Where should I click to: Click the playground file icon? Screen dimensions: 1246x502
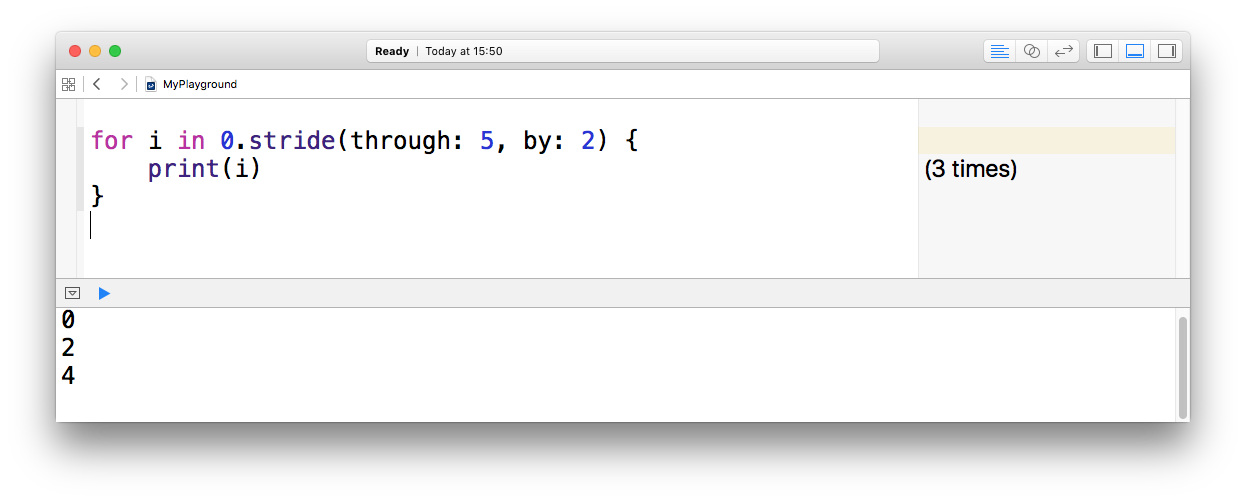coord(151,84)
